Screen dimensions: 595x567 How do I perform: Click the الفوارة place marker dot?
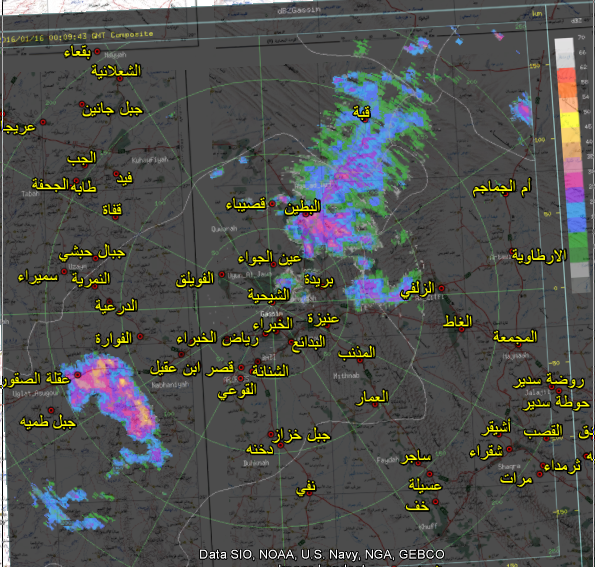140,336
